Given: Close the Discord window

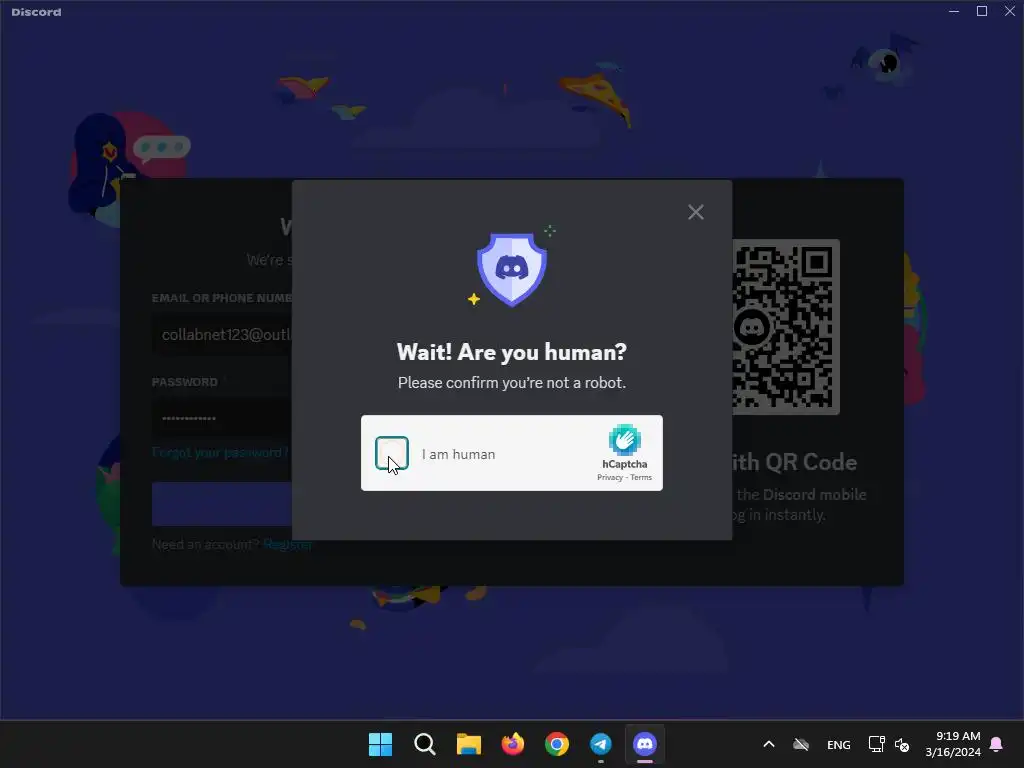Looking at the screenshot, I should click(x=1010, y=11).
